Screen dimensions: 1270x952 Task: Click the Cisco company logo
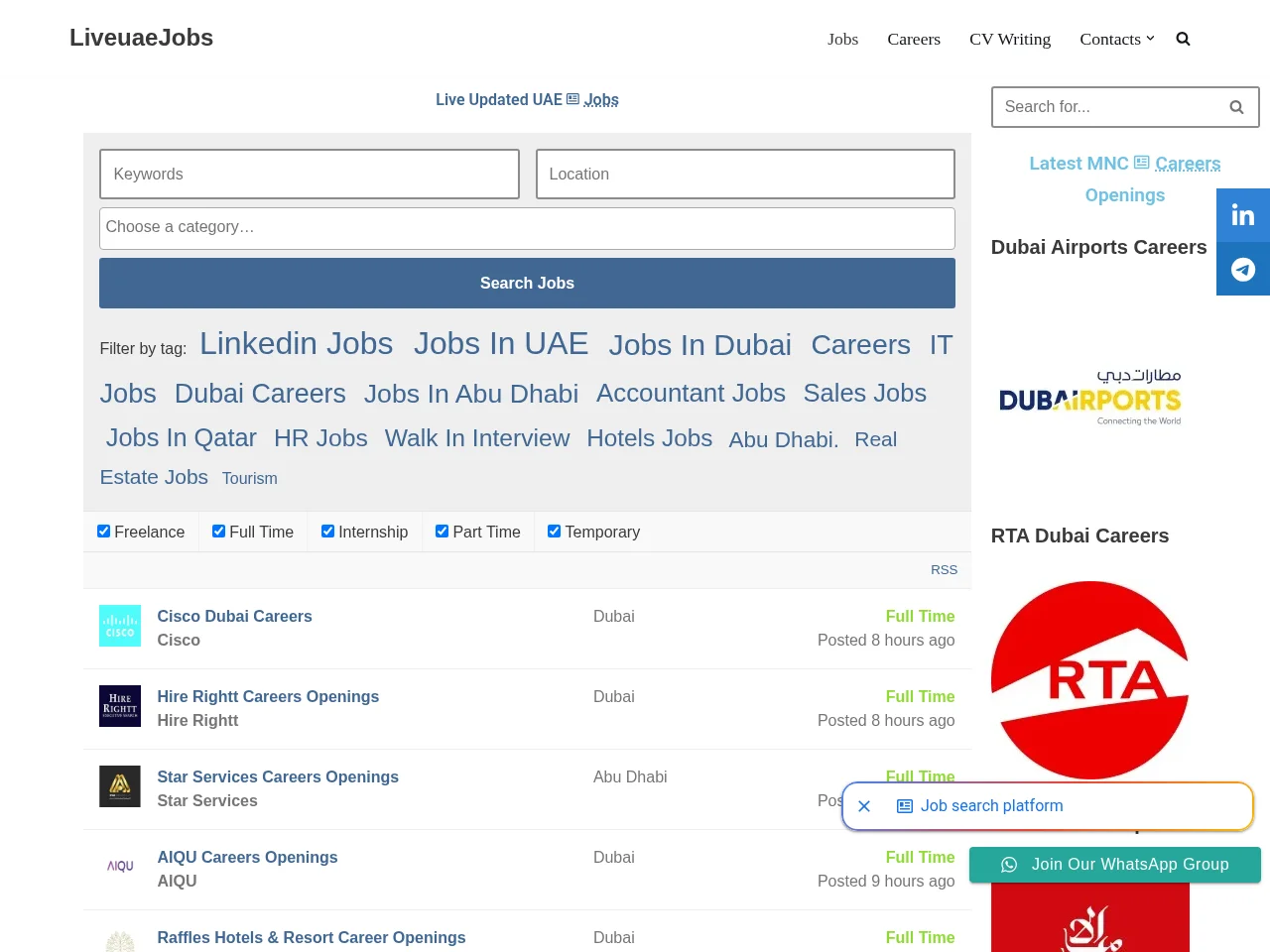(x=120, y=626)
